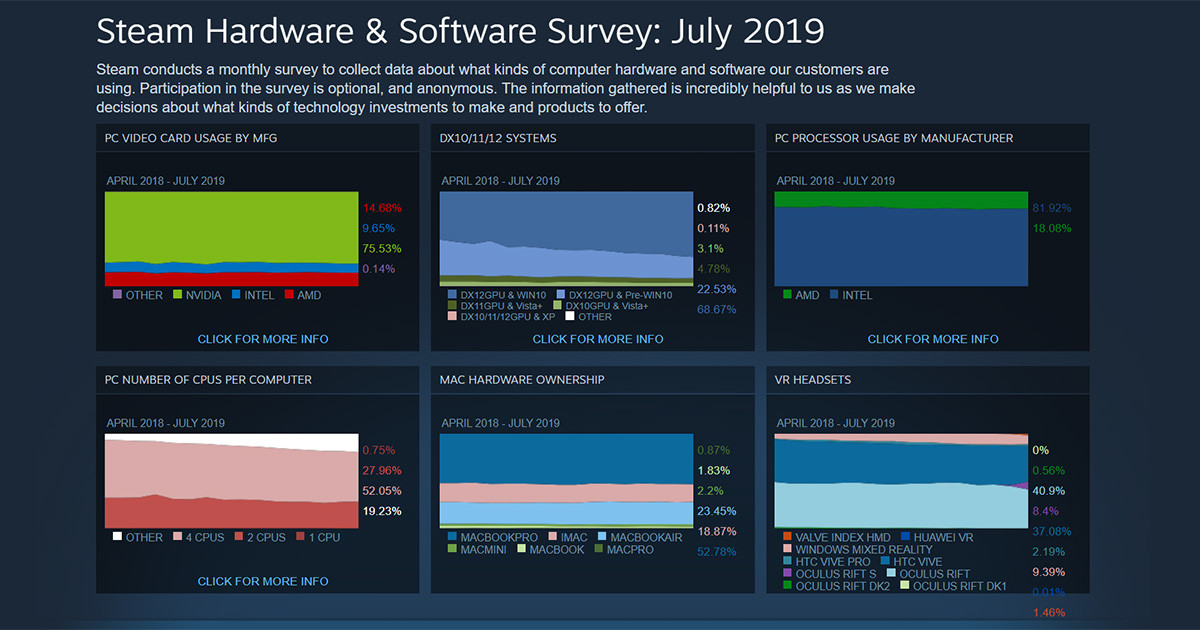Click the 52.78% value in Mac hardware panel
Viewport: 1200px width, 630px height.
717,551
